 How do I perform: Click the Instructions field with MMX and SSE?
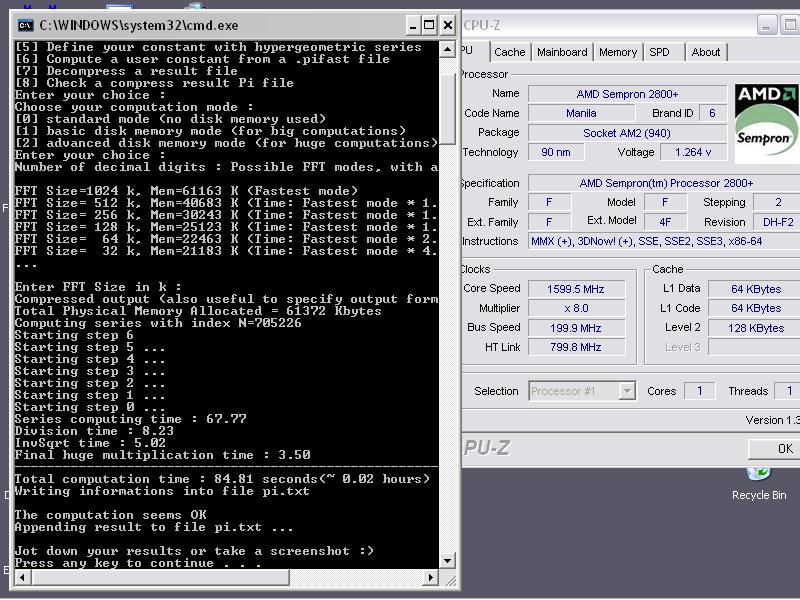pos(664,241)
